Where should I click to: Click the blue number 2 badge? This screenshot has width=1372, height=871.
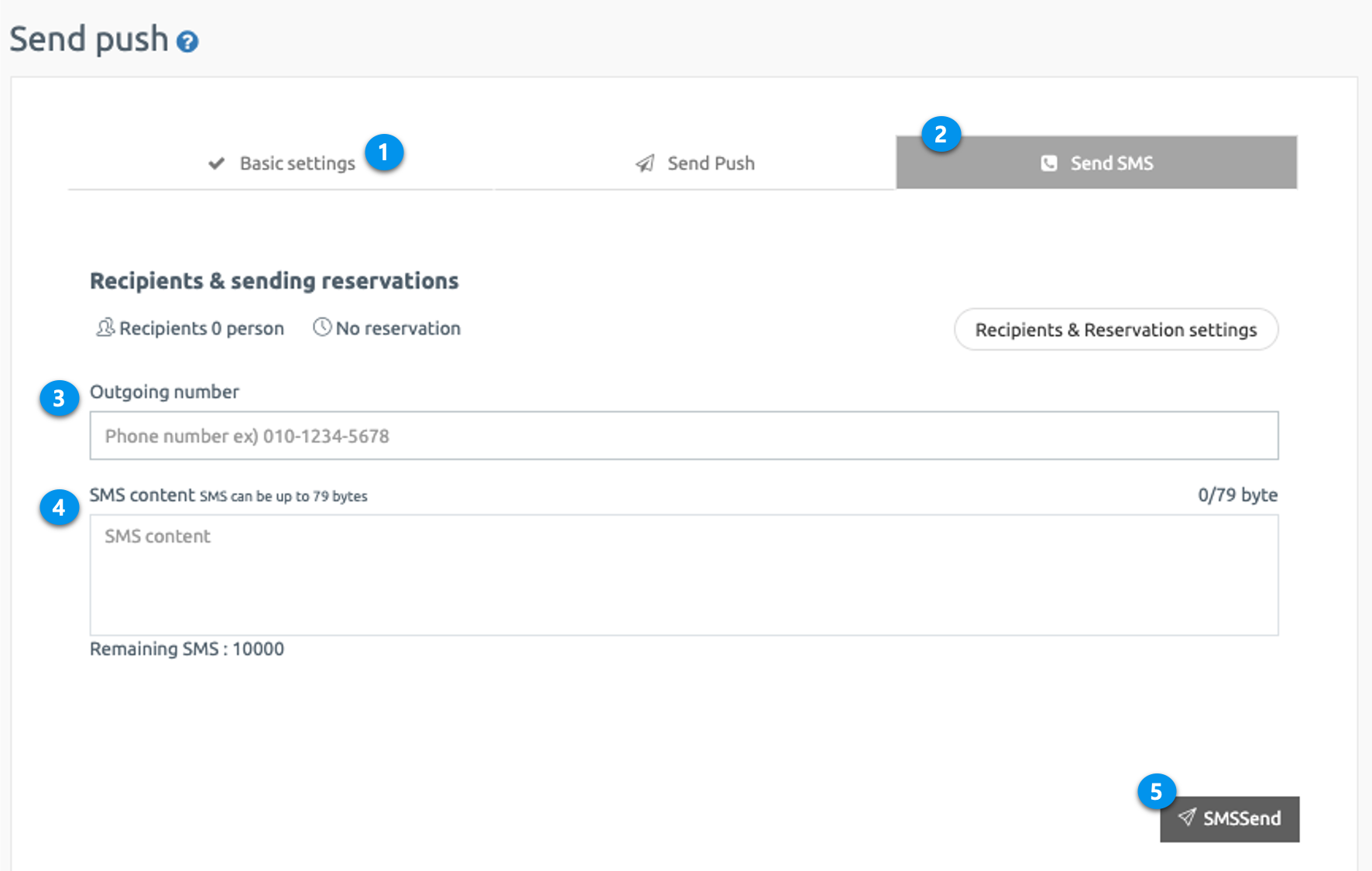(941, 135)
